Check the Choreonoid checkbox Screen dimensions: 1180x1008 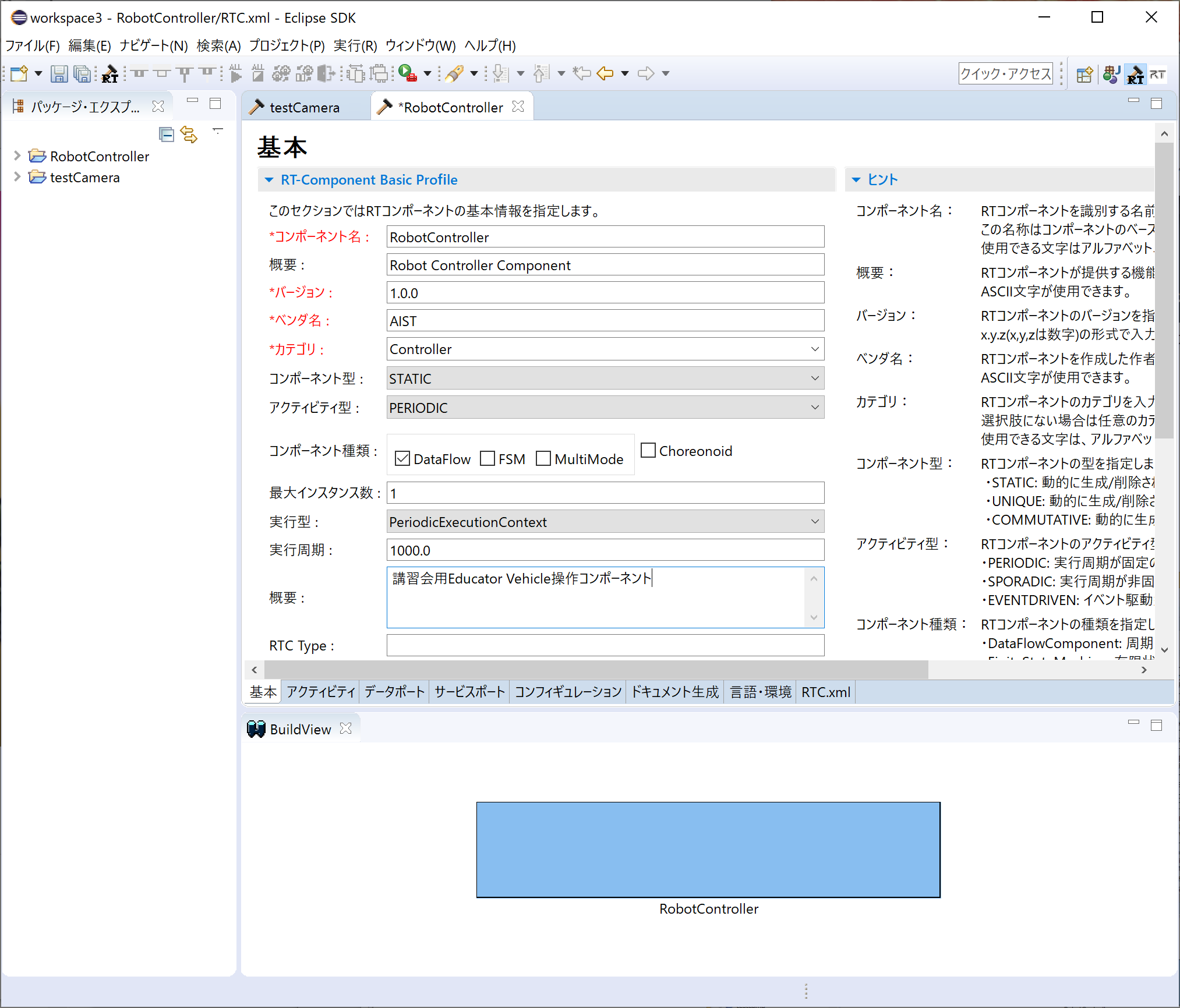[648, 450]
